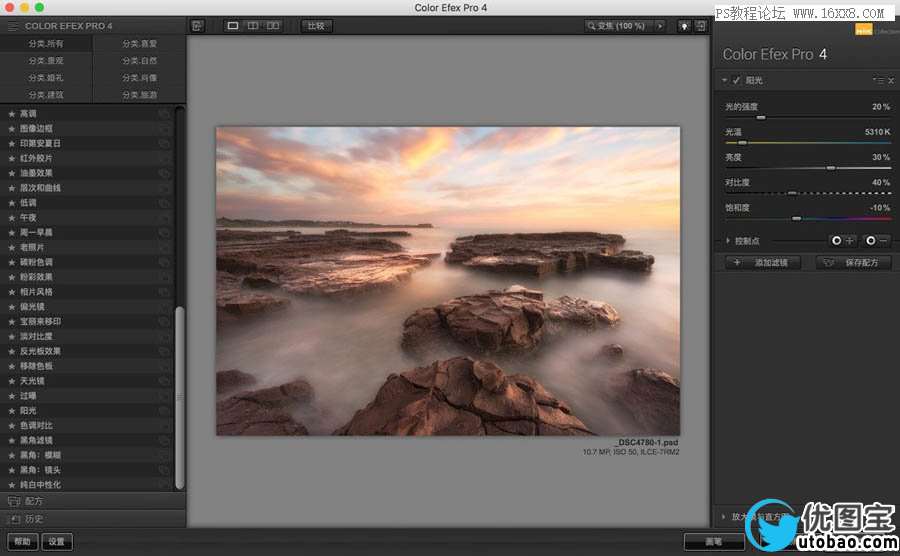Viewport: 900px width, 556px height.
Task: Click the 添加滤镜 add filter button
Action: point(763,263)
